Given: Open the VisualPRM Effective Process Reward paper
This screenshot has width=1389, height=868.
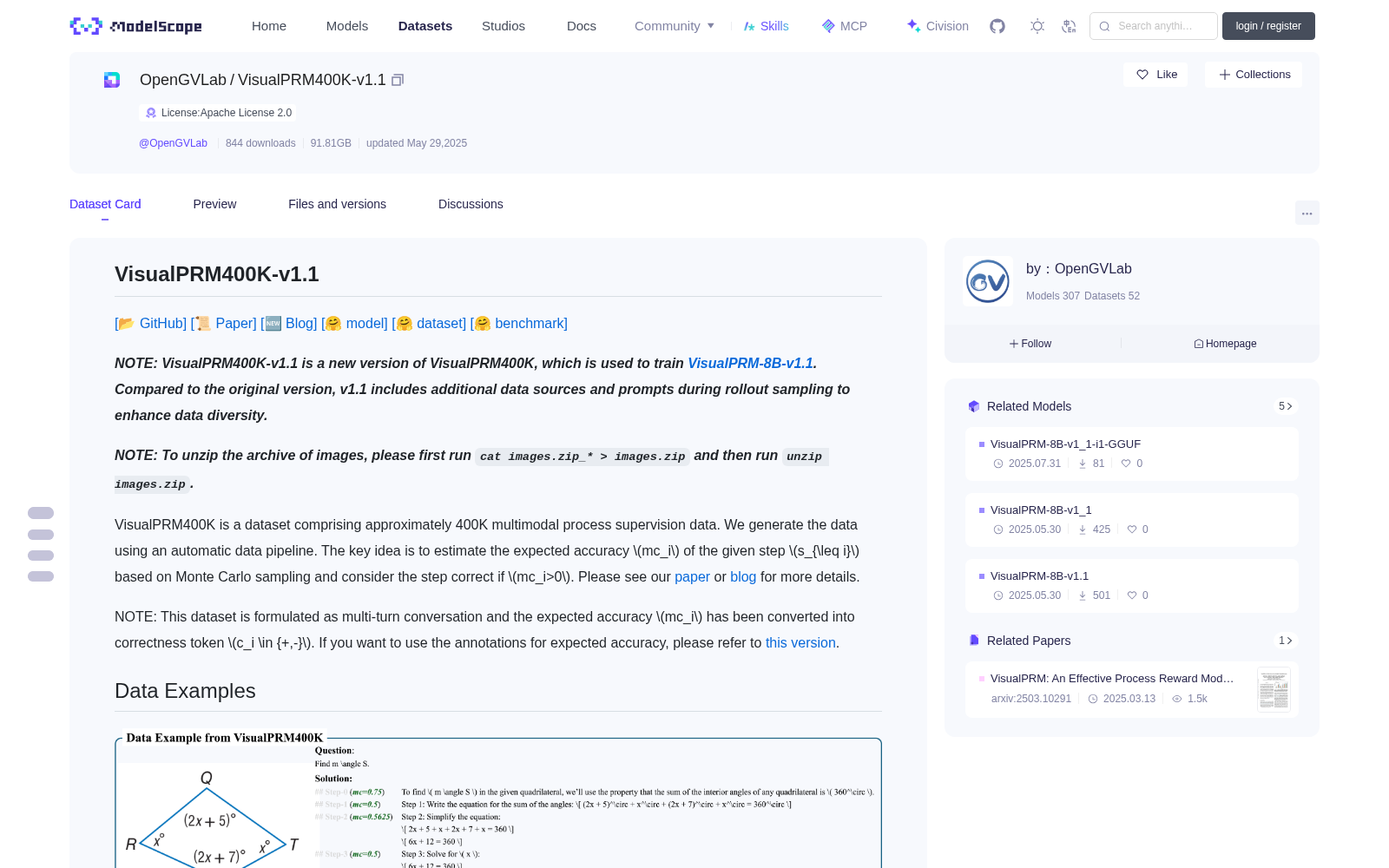Looking at the screenshot, I should coord(1112,679).
